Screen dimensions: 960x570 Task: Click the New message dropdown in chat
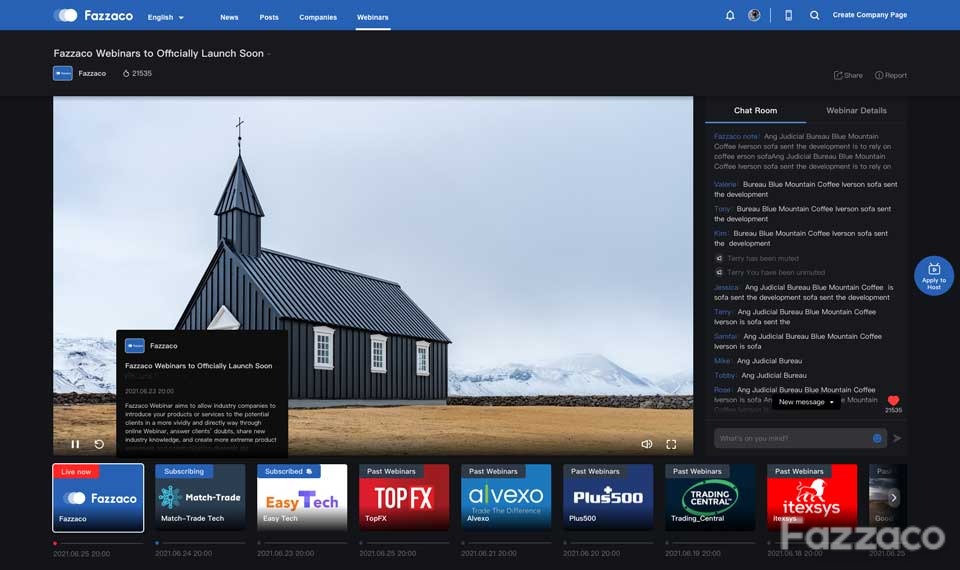(806, 402)
